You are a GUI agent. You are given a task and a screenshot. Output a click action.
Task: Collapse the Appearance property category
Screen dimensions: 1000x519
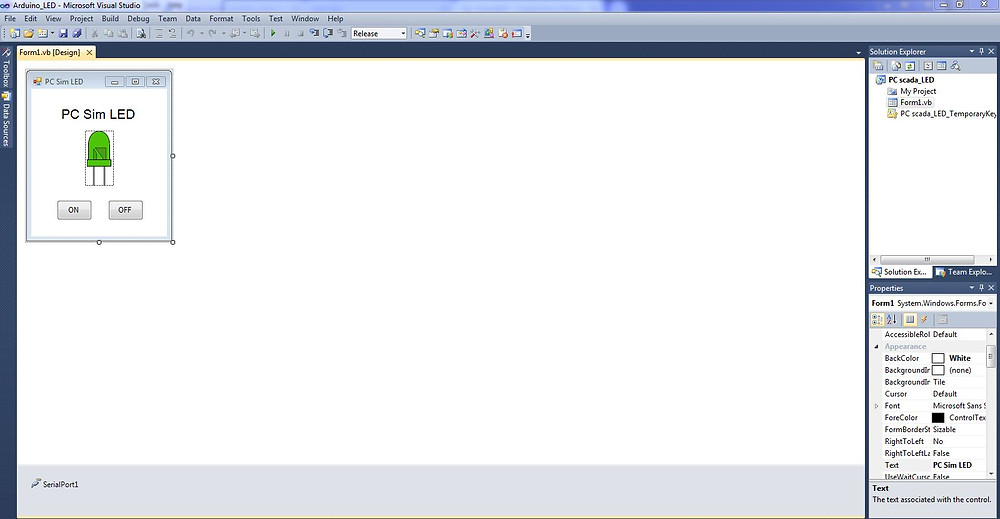click(x=876, y=346)
